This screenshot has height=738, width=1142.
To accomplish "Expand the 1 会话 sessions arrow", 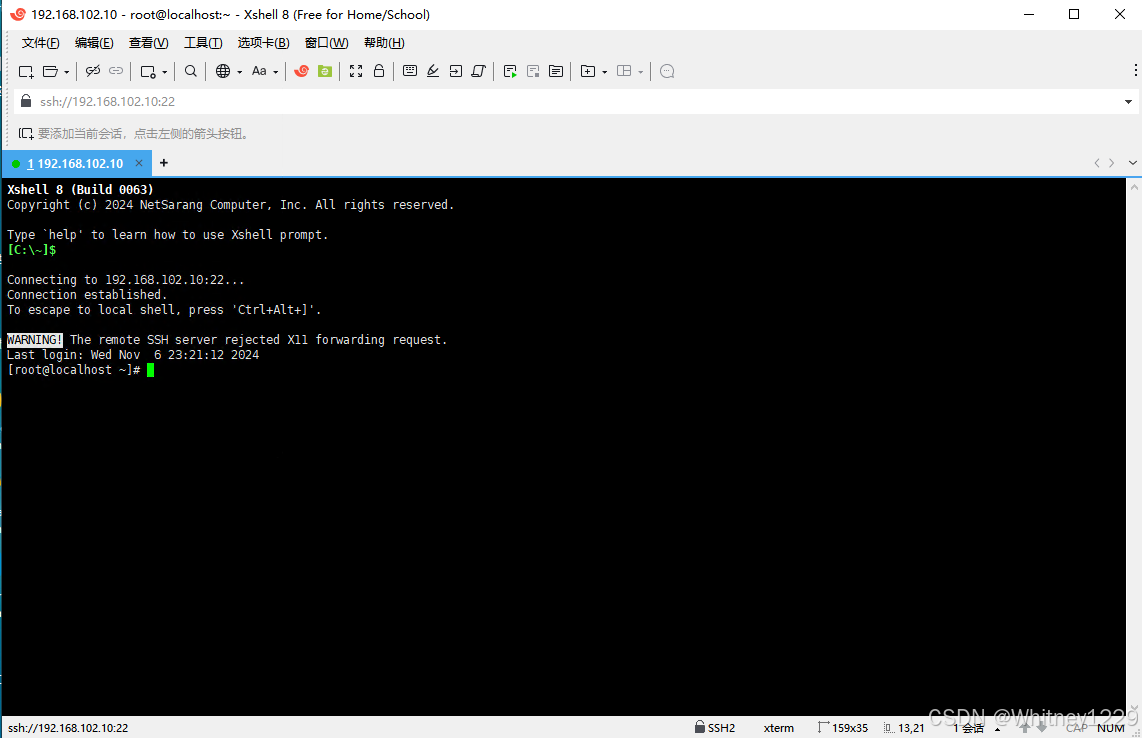I will (997, 729).
